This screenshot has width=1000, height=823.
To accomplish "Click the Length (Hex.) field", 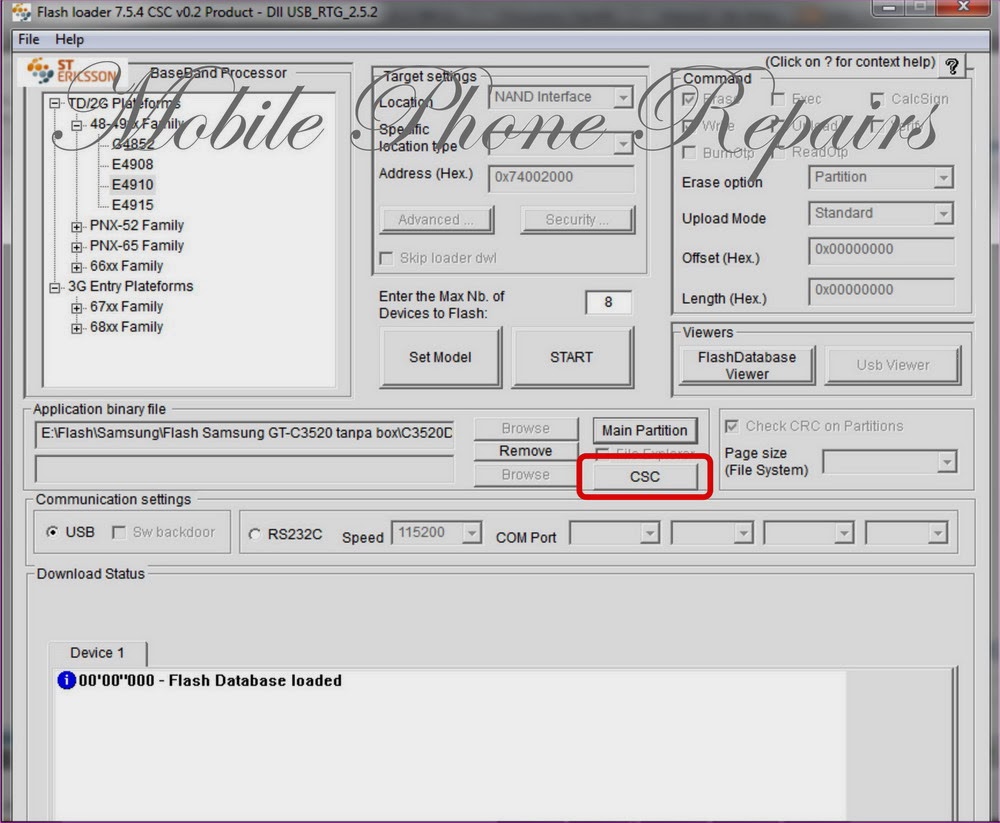I will (881, 290).
